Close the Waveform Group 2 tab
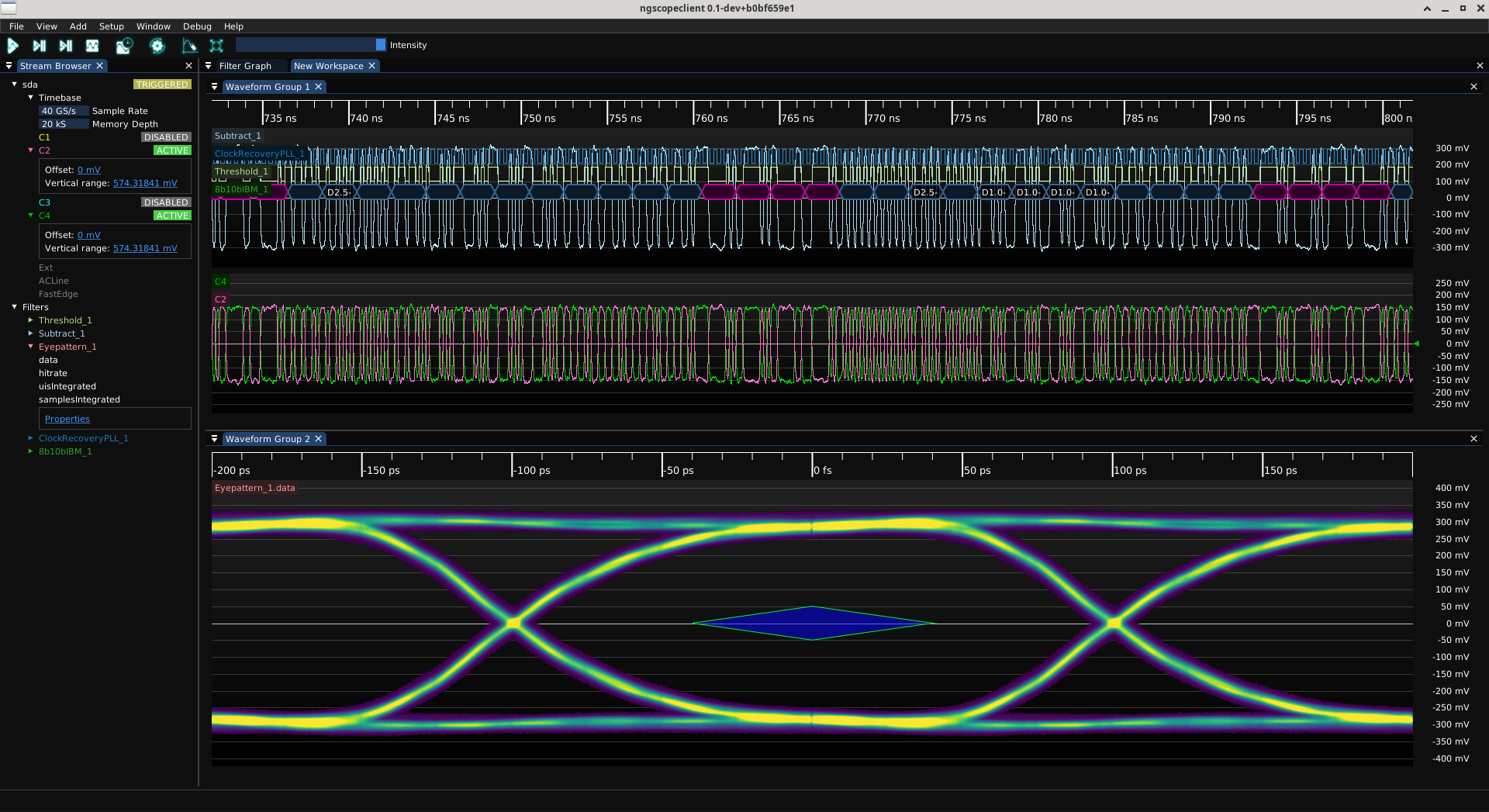The height and width of the screenshot is (812, 1489). (318, 439)
